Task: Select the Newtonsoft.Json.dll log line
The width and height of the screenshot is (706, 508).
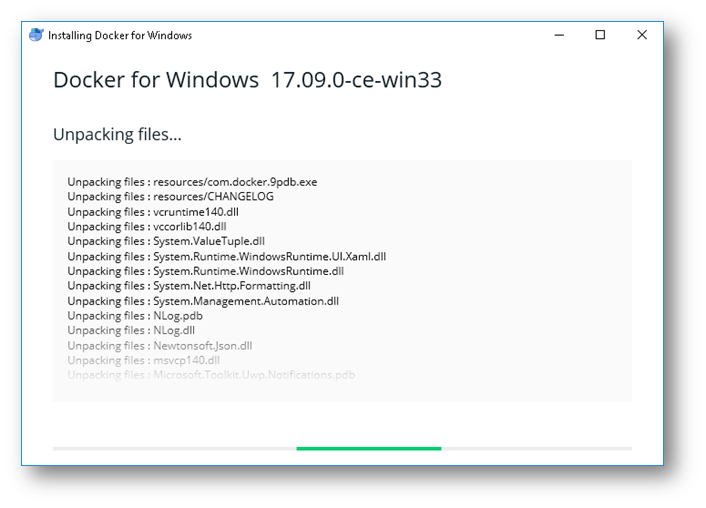Action: click(160, 345)
